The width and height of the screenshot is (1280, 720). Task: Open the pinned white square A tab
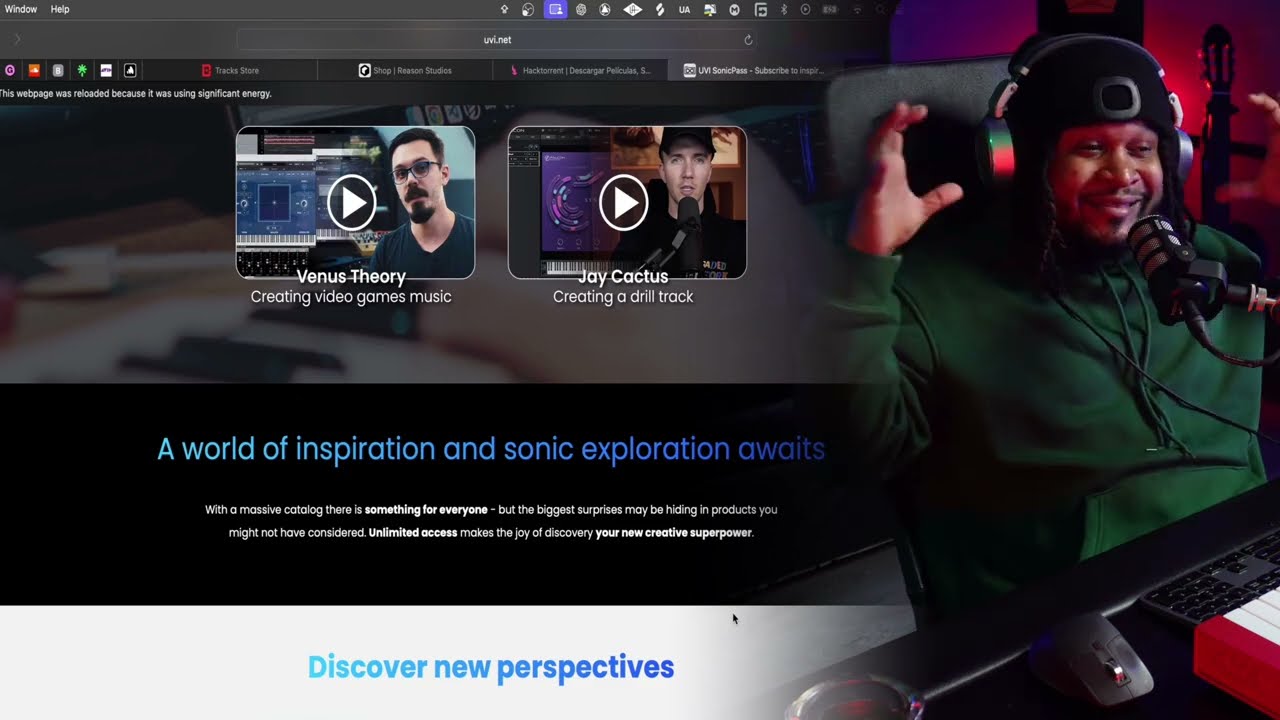click(130, 71)
